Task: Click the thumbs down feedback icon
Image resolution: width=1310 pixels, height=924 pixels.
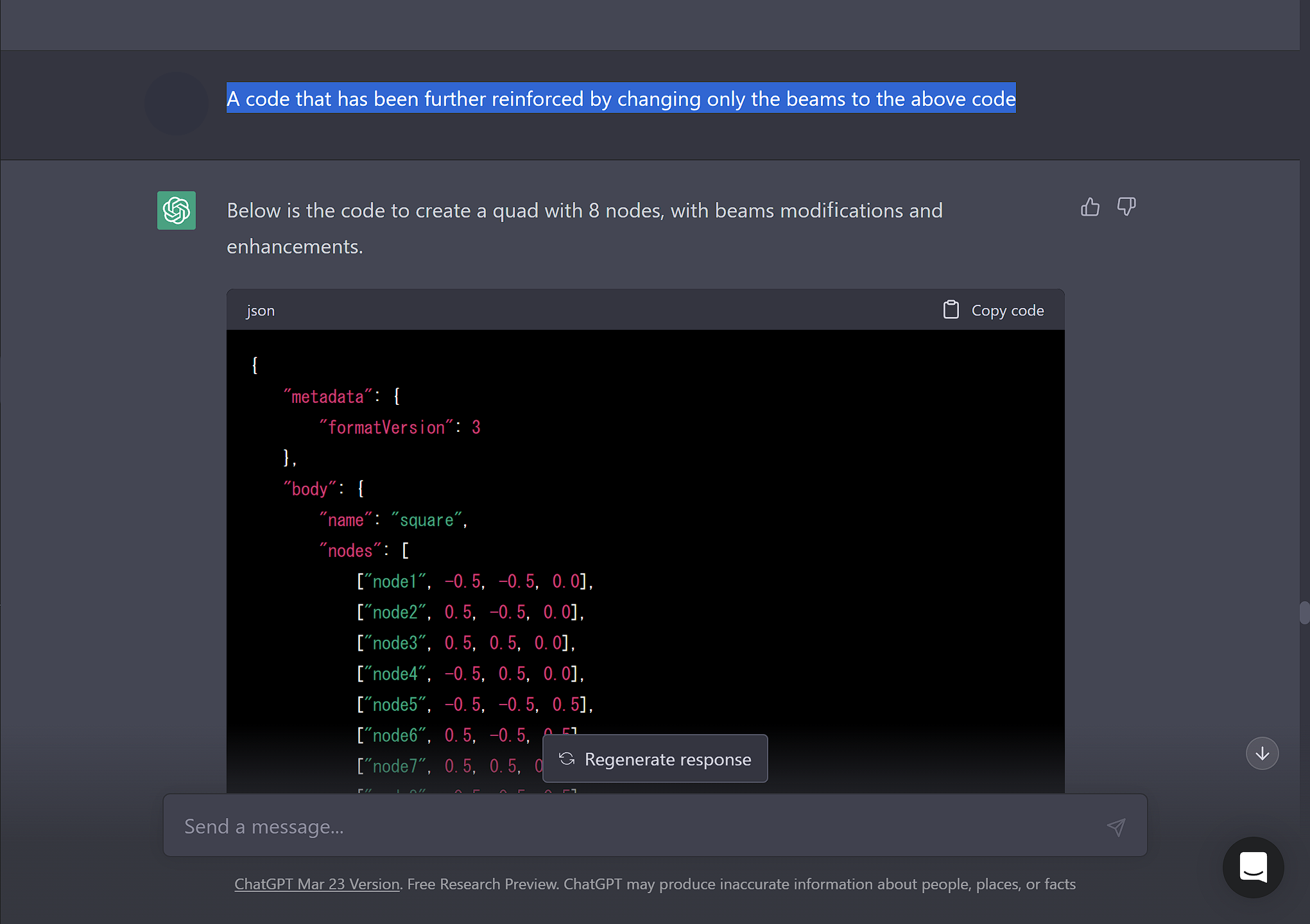Action: [x=1126, y=207]
